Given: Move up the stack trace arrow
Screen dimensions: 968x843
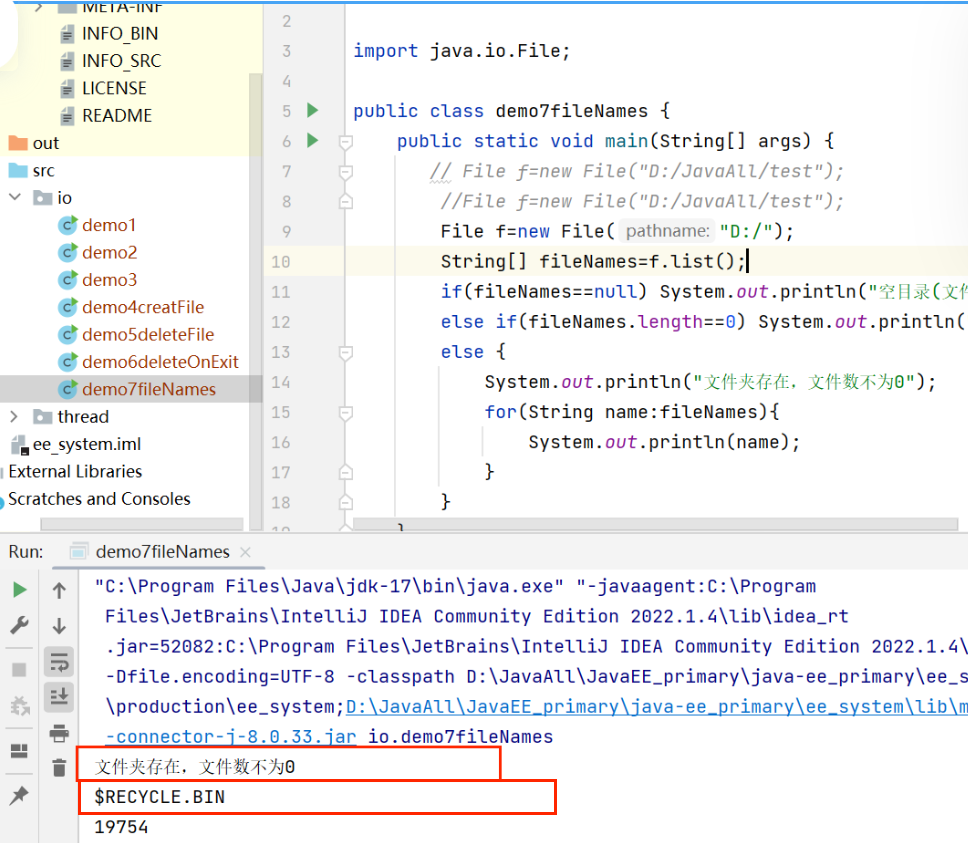Looking at the screenshot, I should [x=59, y=591].
